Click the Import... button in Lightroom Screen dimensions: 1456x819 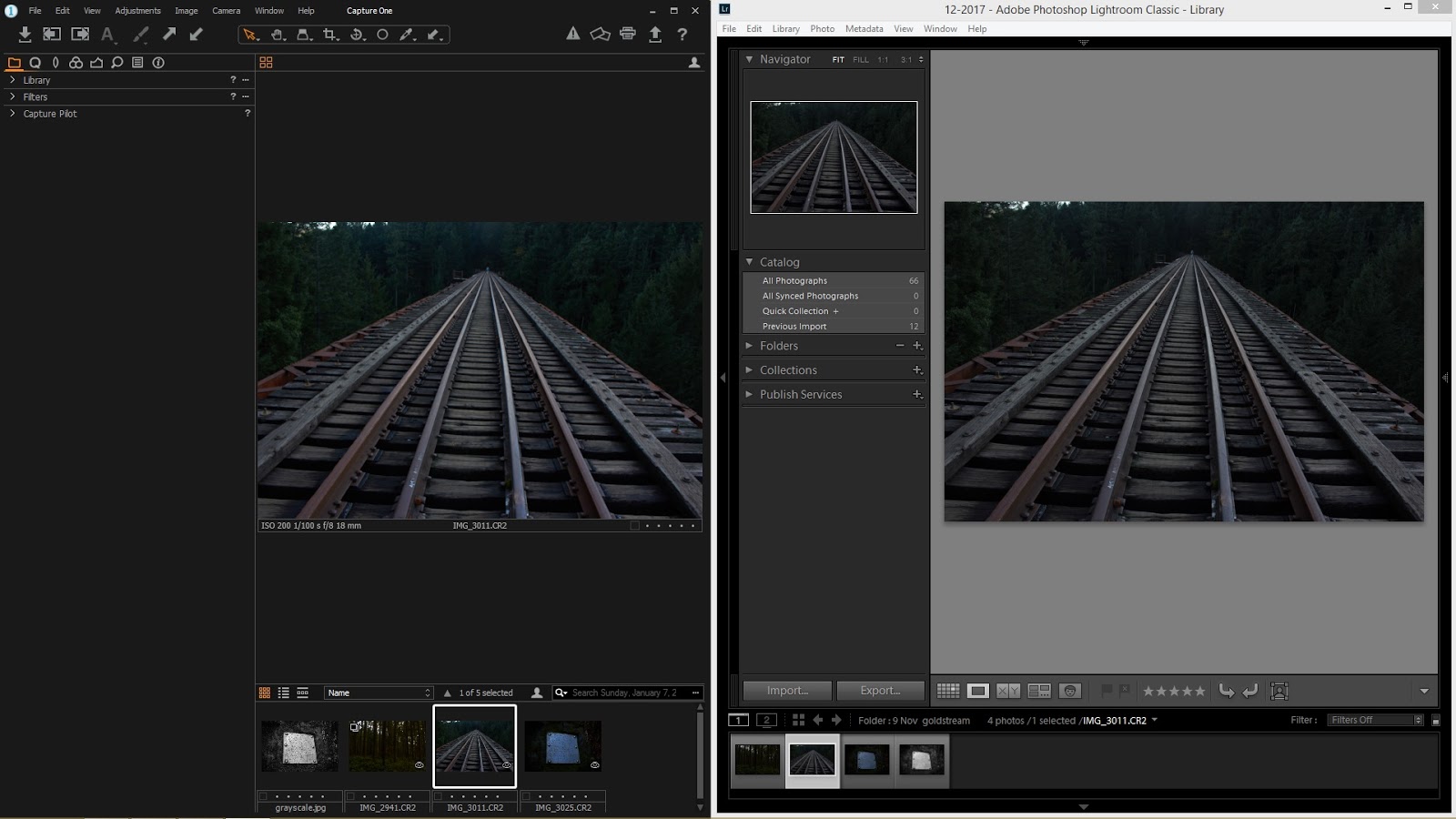pos(787,691)
